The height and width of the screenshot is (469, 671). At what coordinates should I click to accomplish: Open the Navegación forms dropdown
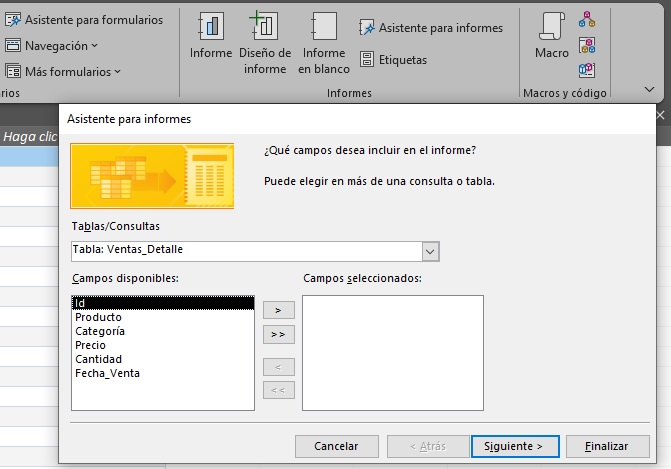52,45
